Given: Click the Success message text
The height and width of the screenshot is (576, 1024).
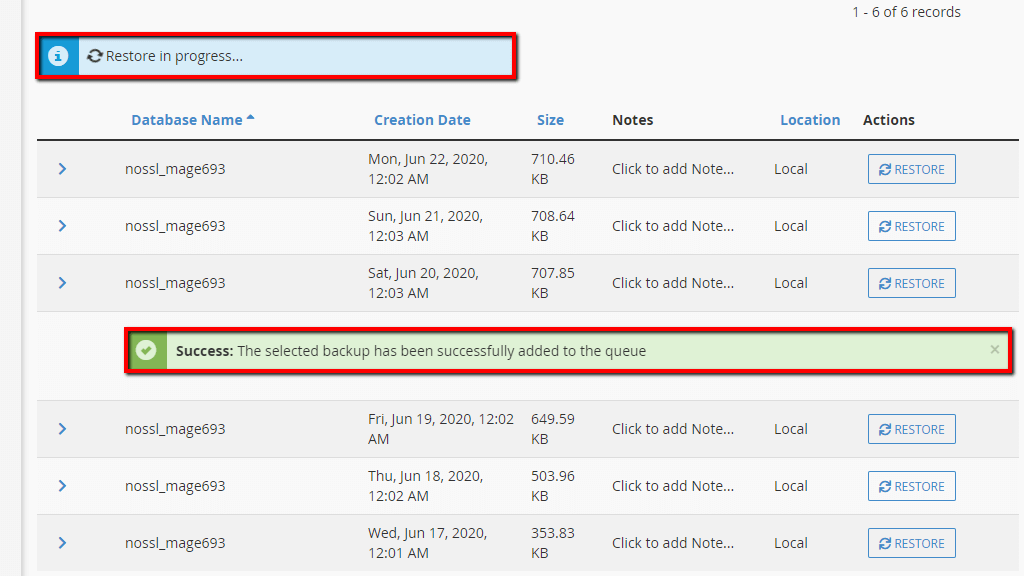Looking at the screenshot, I should click(x=411, y=351).
